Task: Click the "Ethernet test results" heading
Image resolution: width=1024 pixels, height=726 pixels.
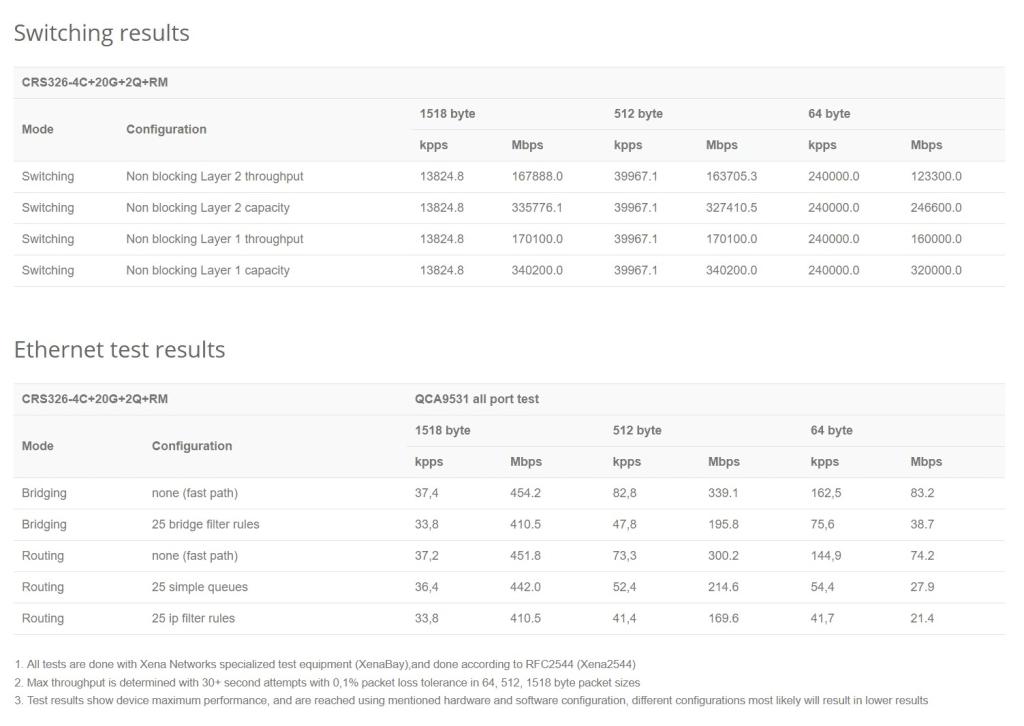Action: pos(119,349)
